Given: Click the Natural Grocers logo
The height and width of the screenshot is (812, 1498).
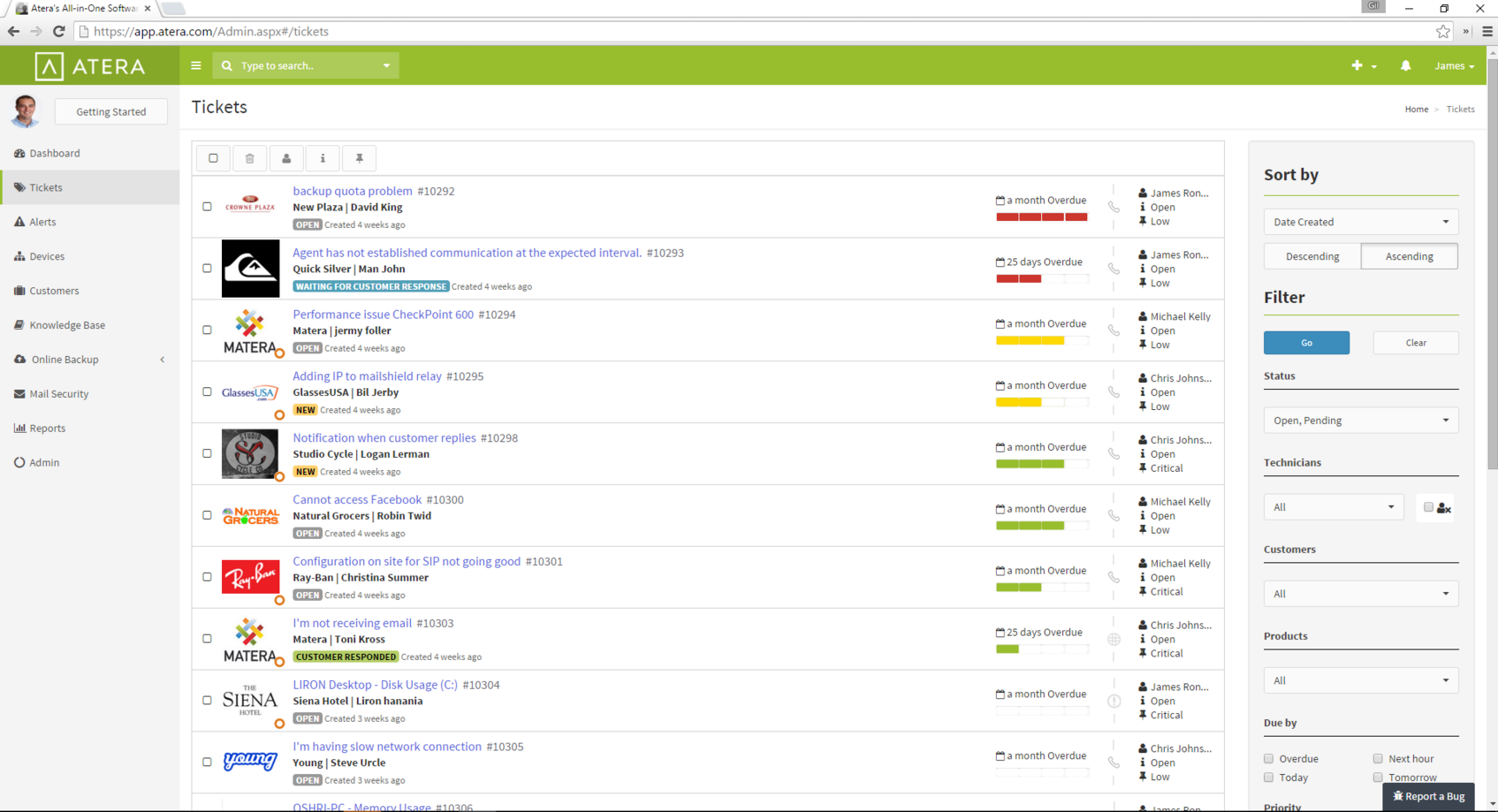Looking at the screenshot, I should tap(250, 515).
